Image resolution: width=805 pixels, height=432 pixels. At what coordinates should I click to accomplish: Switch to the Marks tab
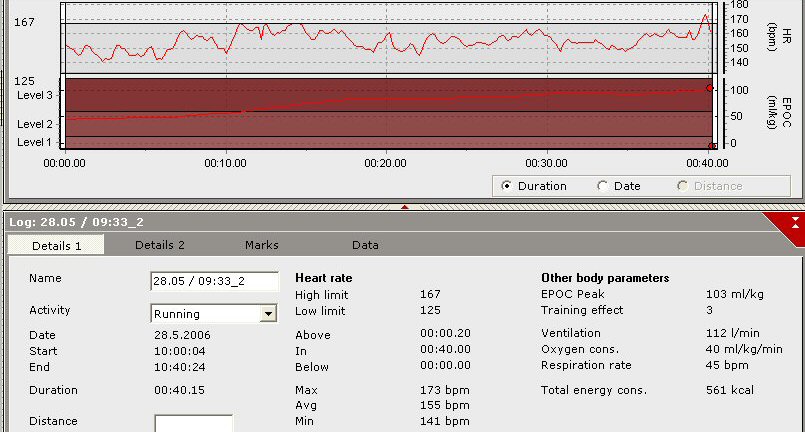click(262, 245)
